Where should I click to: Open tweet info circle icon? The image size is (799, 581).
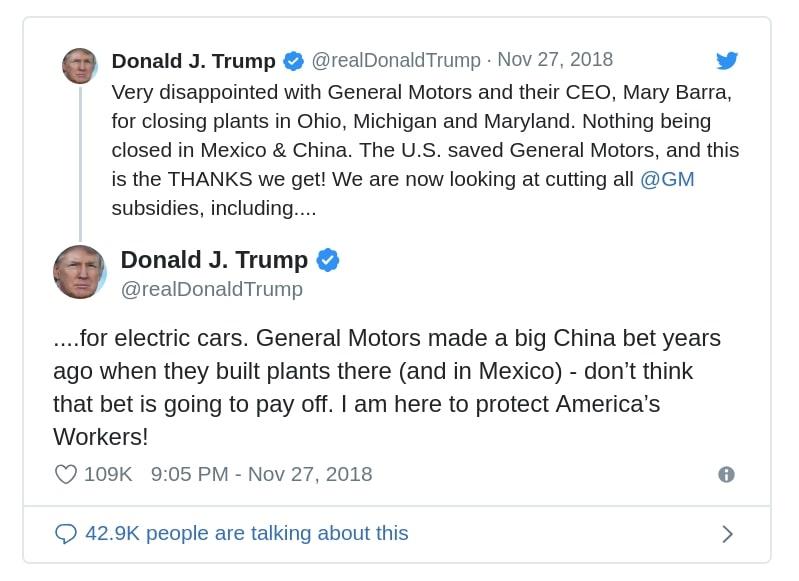point(726,474)
